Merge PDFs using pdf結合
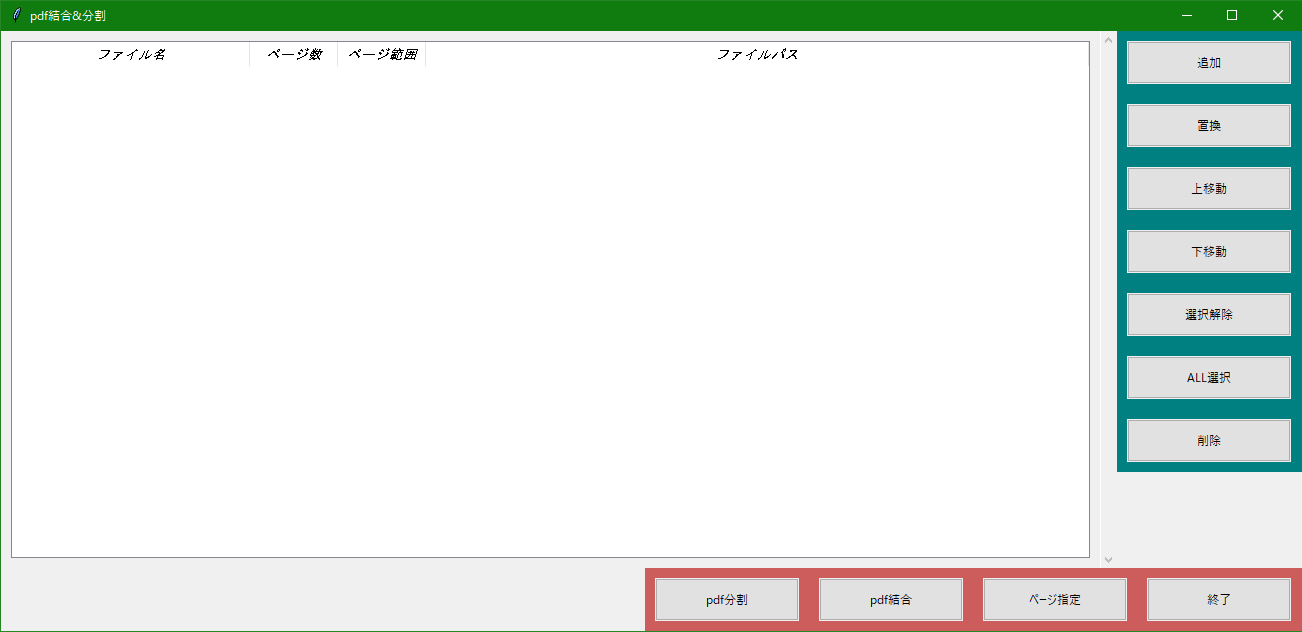The height and width of the screenshot is (632, 1302). (891, 599)
